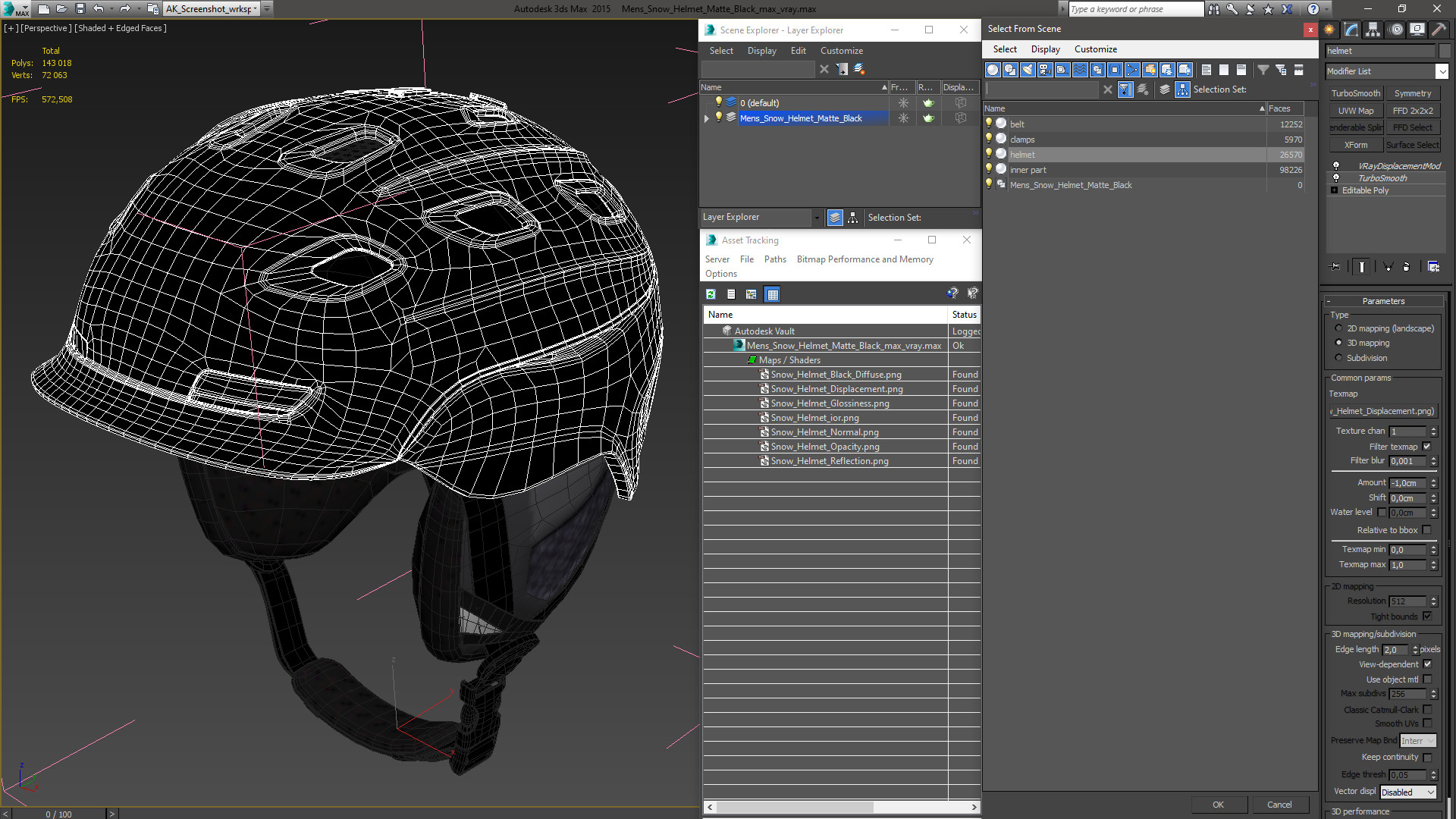
Task: Click Symmetry modifier button
Action: coord(1413,93)
